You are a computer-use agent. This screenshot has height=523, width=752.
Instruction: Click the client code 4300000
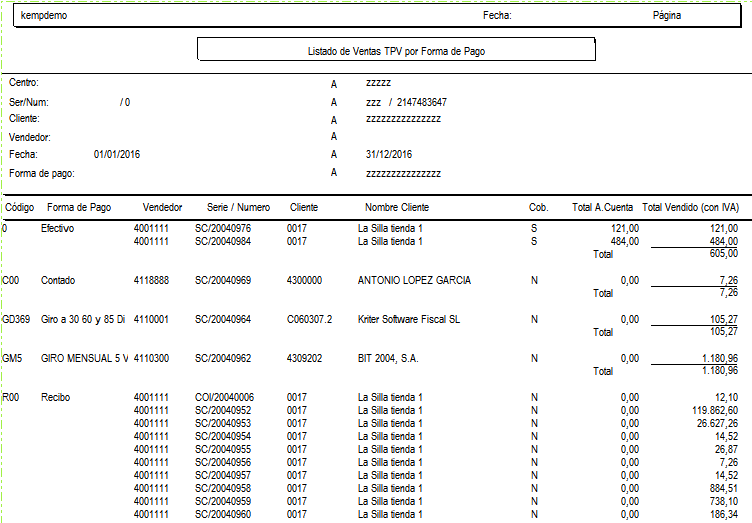point(305,280)
